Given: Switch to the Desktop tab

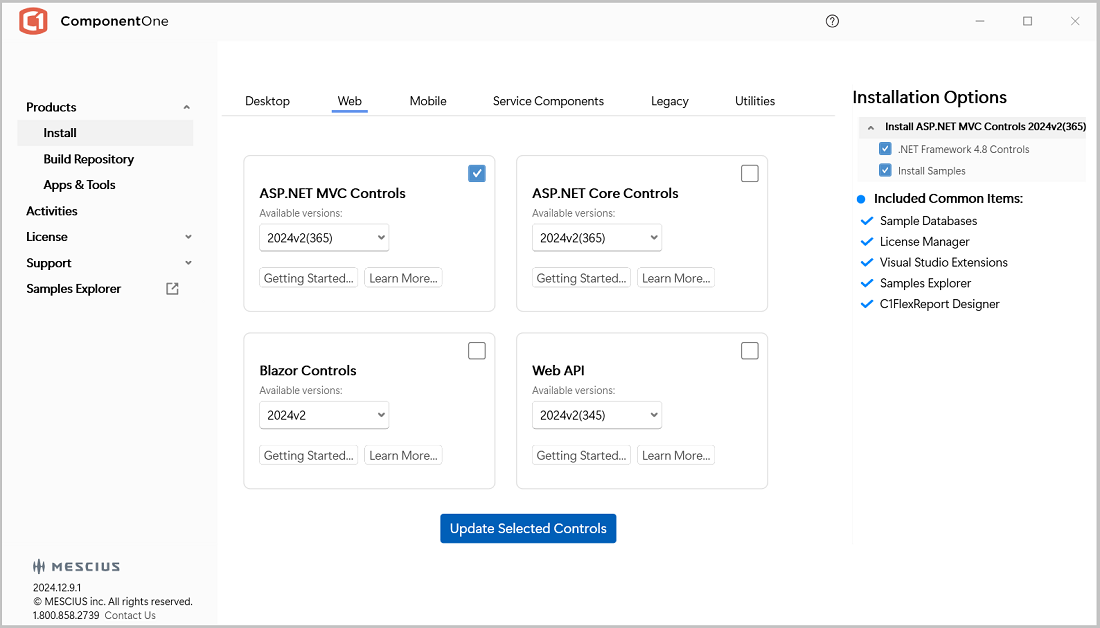Looking at the screenshot, I should 267,101.
